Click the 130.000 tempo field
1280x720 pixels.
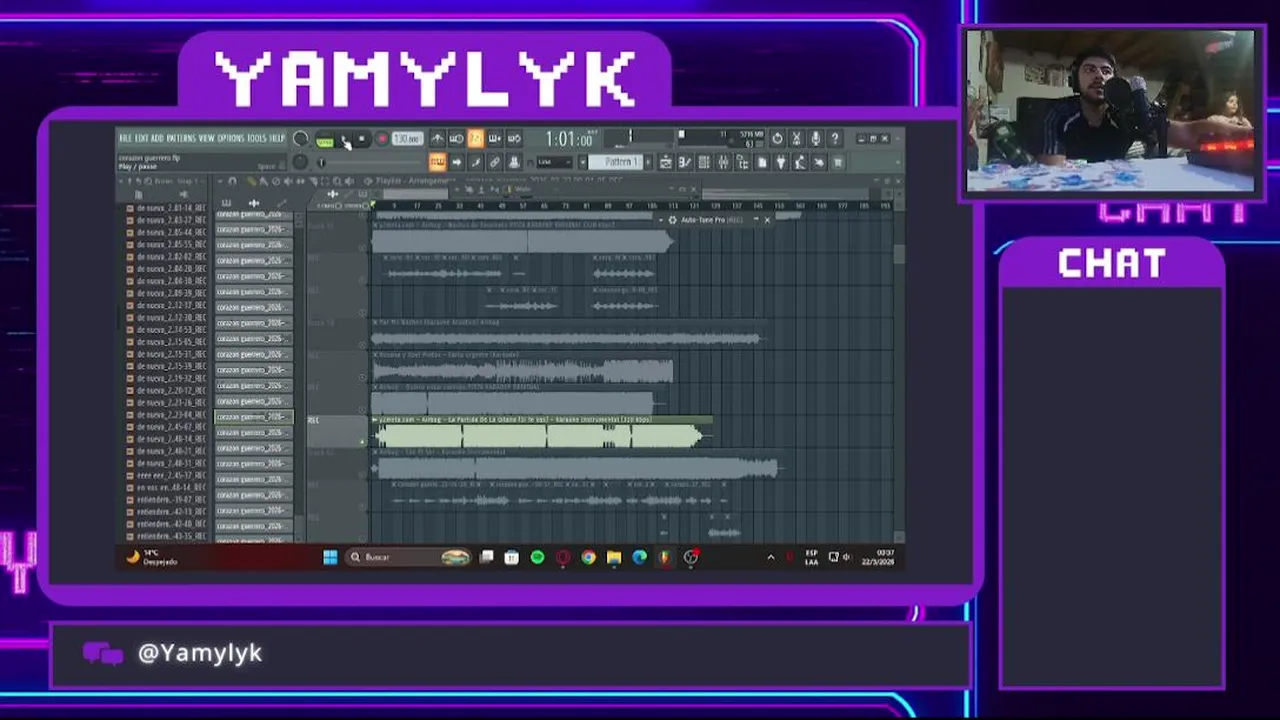pyautogui.click(x=406, y=139)
